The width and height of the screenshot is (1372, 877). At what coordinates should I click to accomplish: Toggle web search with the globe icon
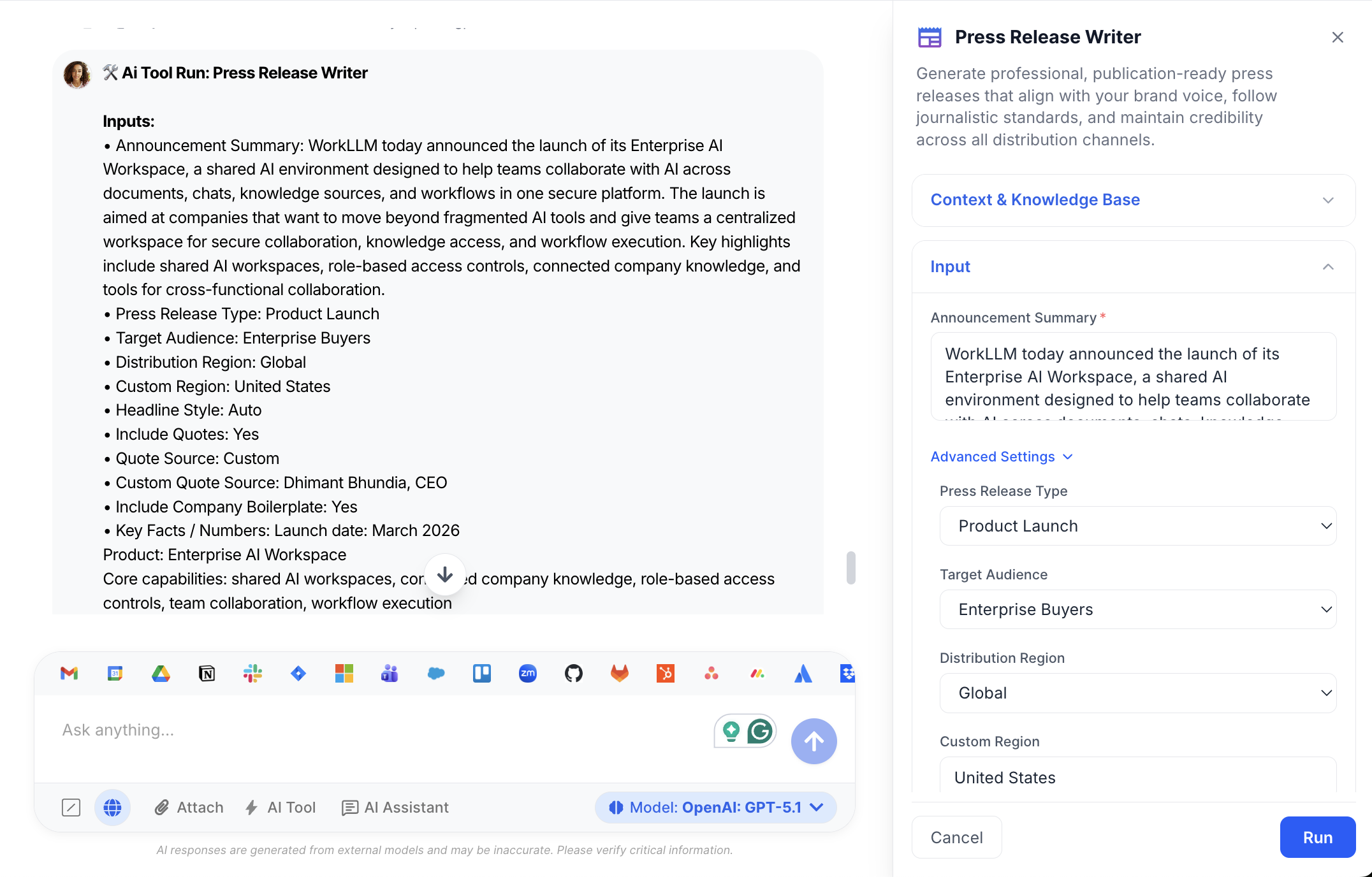tap(112, 807)
